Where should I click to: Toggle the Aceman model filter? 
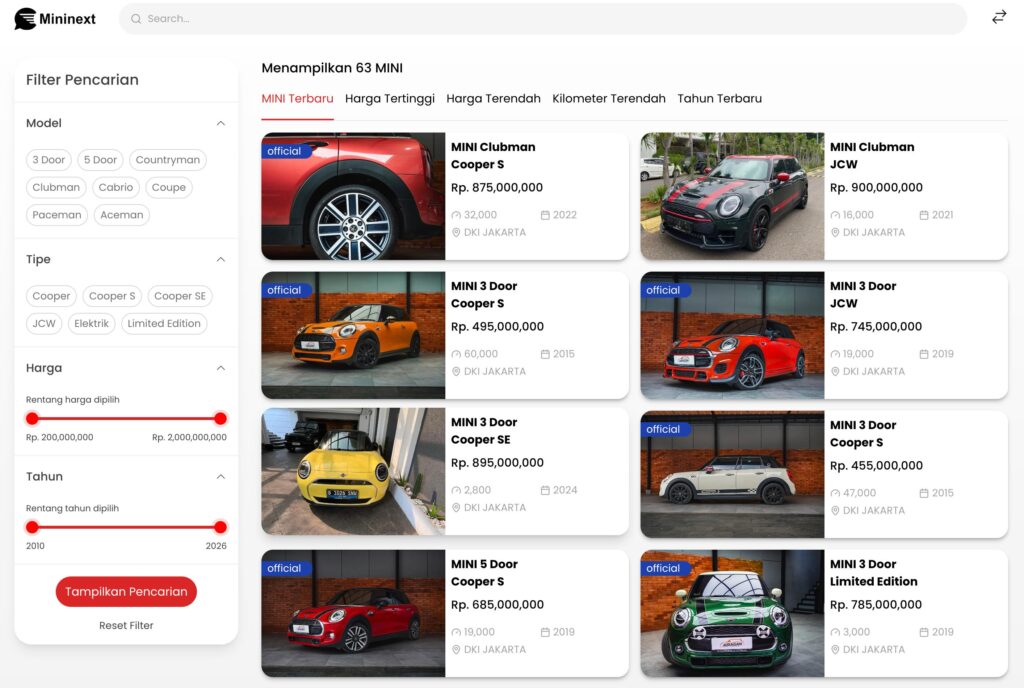click(121, 215)
